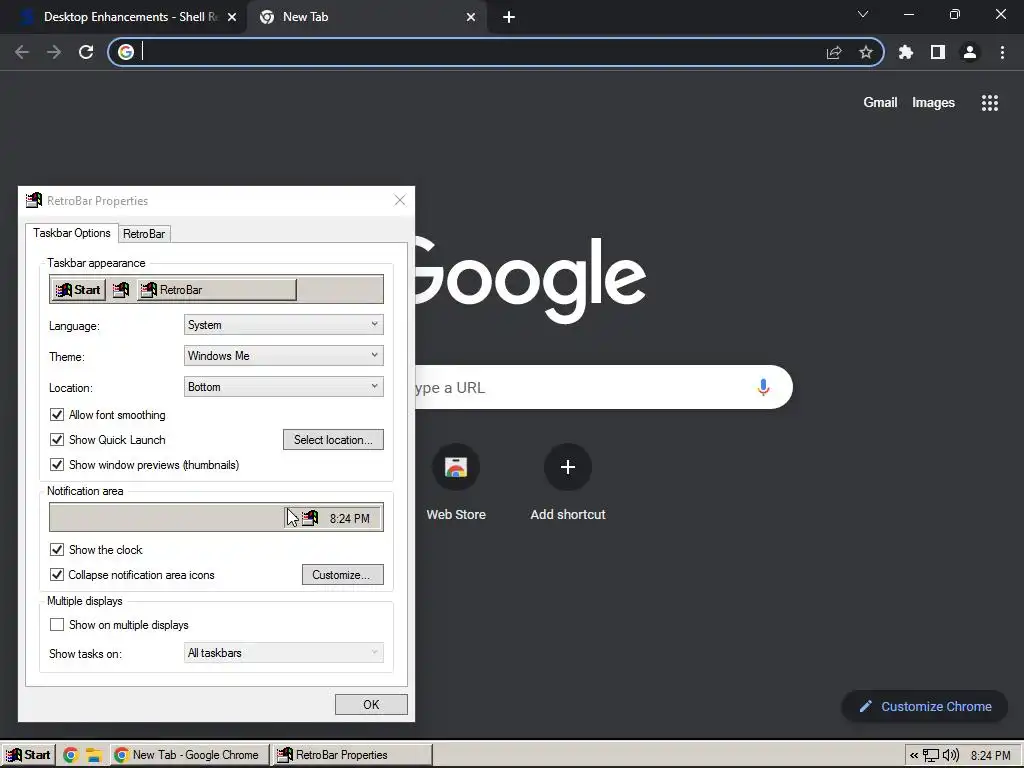1024x768 pixels.
Task: Click the RetroBar task in appearance preview
Action: tap(217, 290)
